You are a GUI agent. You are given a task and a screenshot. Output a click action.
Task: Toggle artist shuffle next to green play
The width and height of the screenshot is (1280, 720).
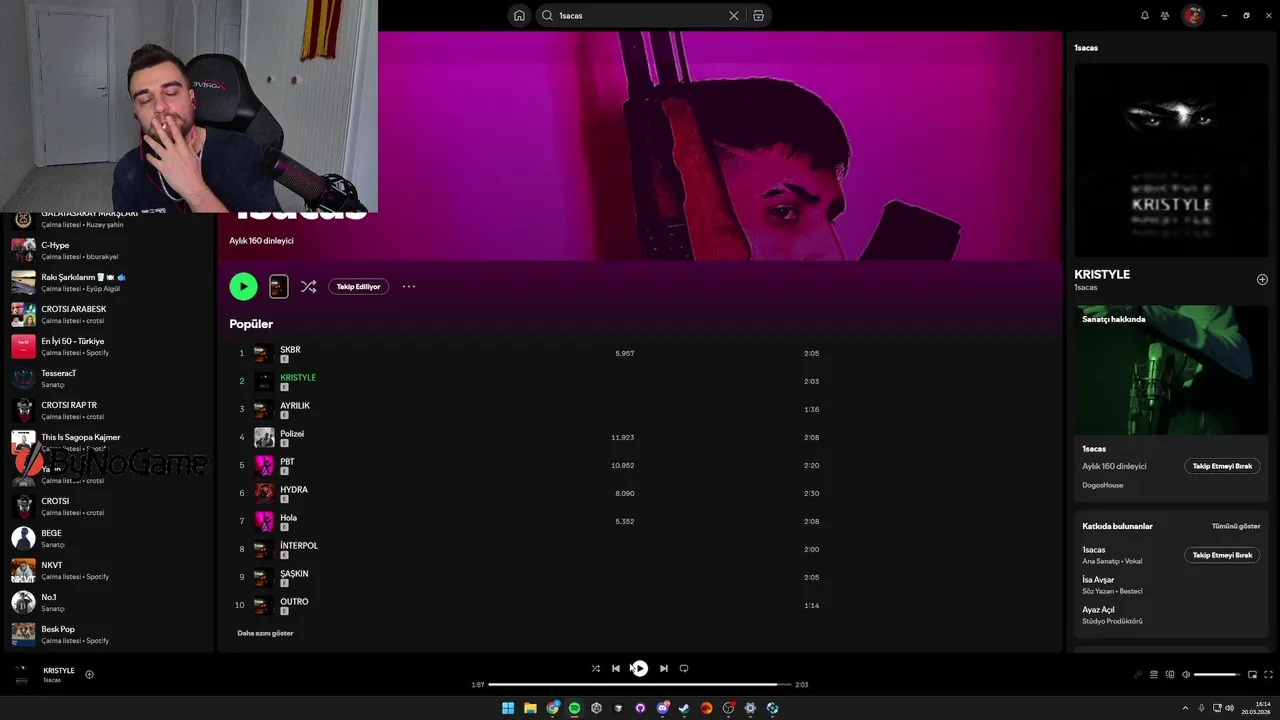[308, 286]
